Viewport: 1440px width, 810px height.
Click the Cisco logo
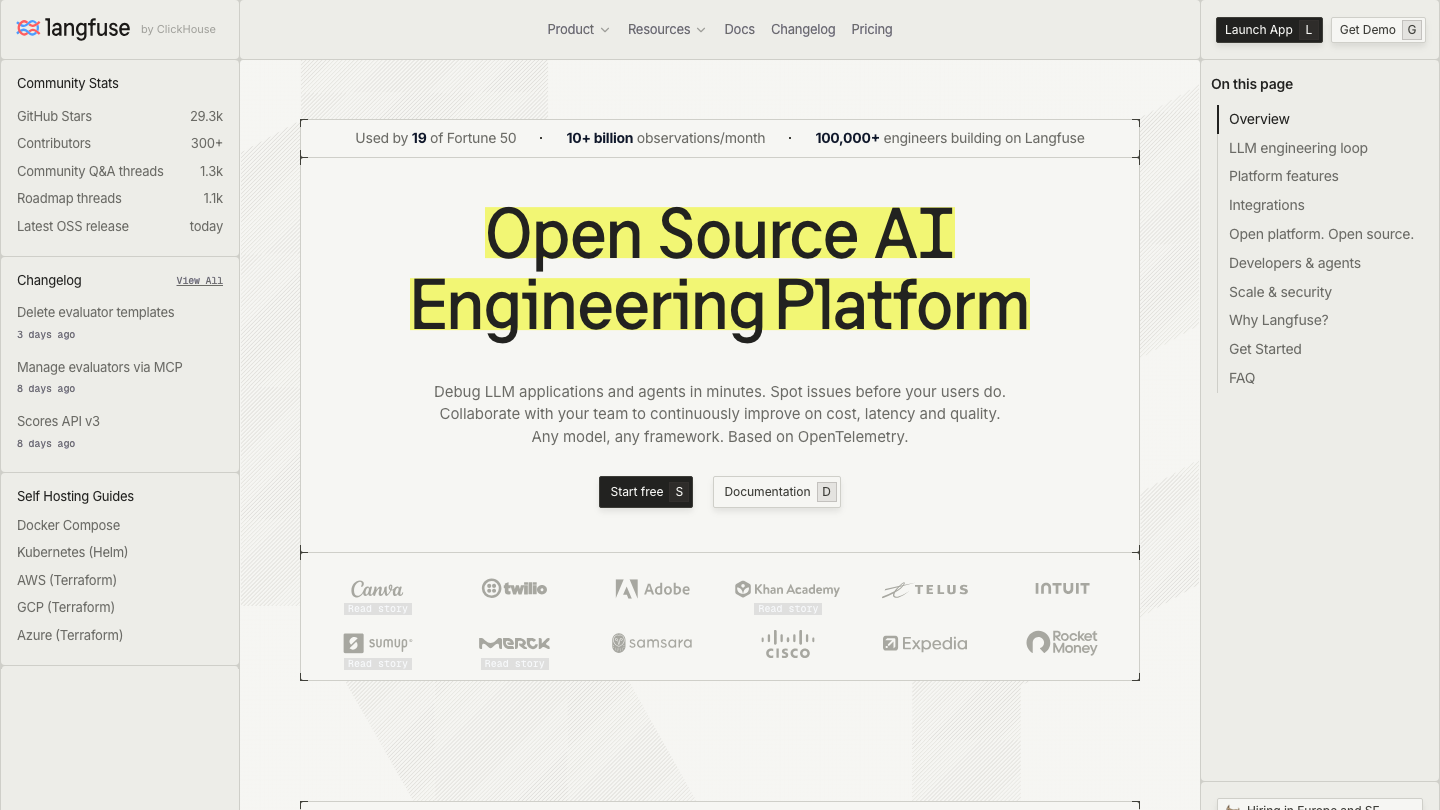[x=787, y=644]
